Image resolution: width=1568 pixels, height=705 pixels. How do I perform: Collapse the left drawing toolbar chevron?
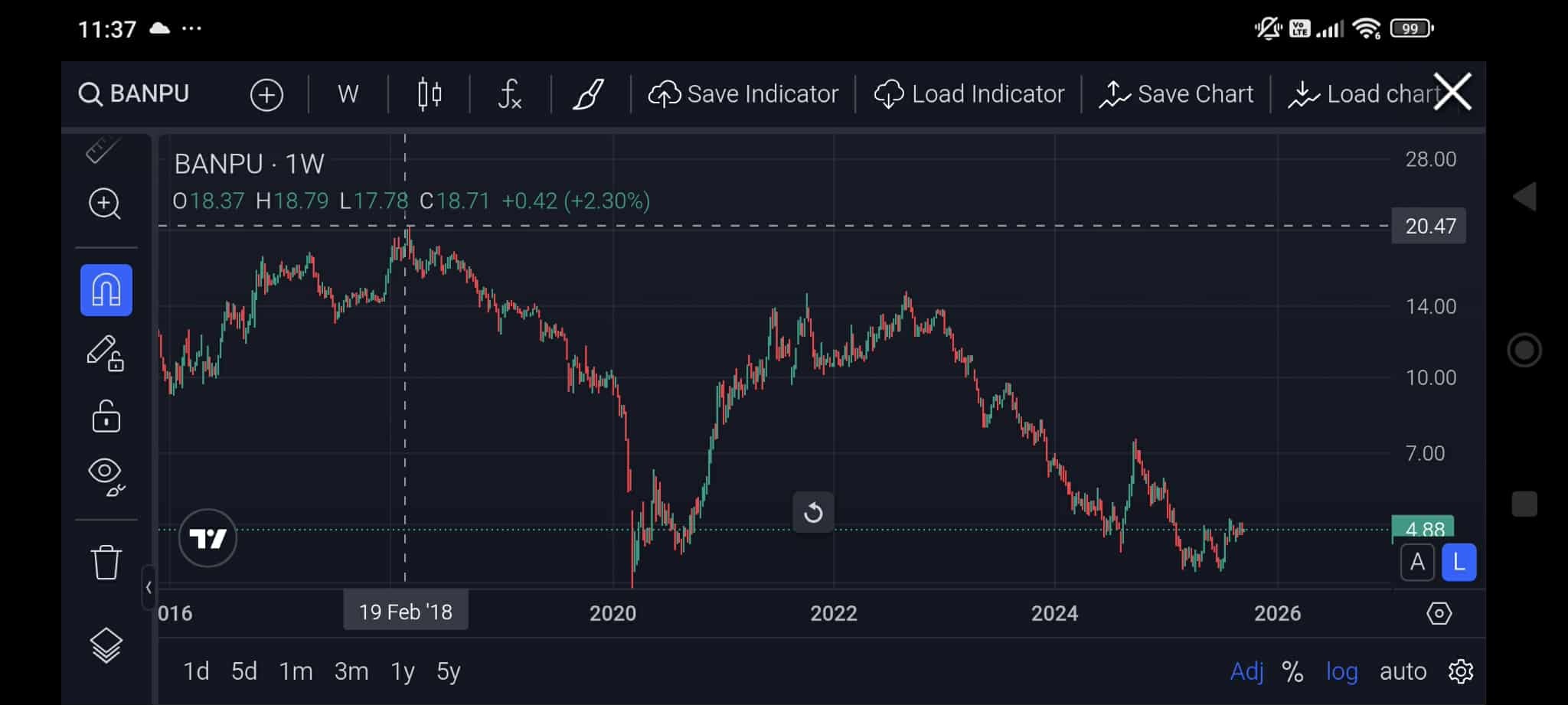point(149,588)
